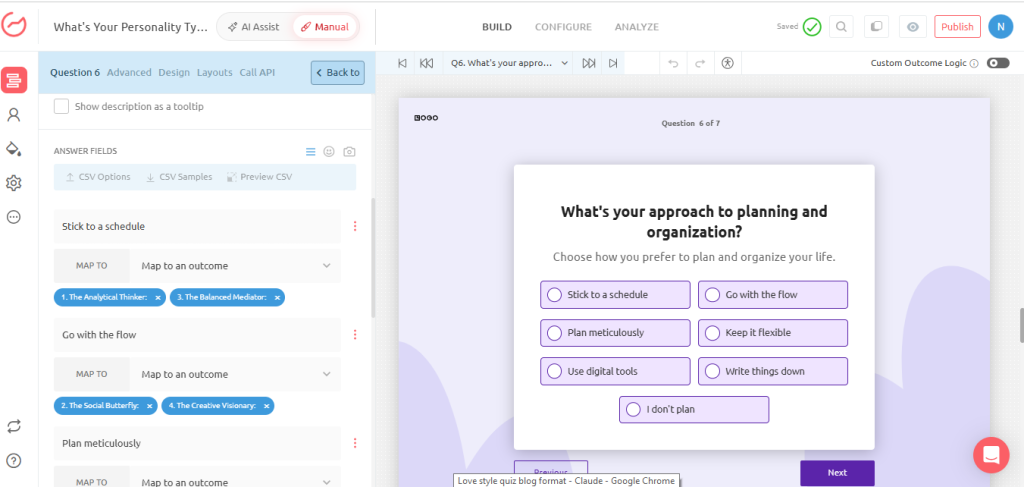
Task: Select the camera image answer icon
Action: (349, 151)
